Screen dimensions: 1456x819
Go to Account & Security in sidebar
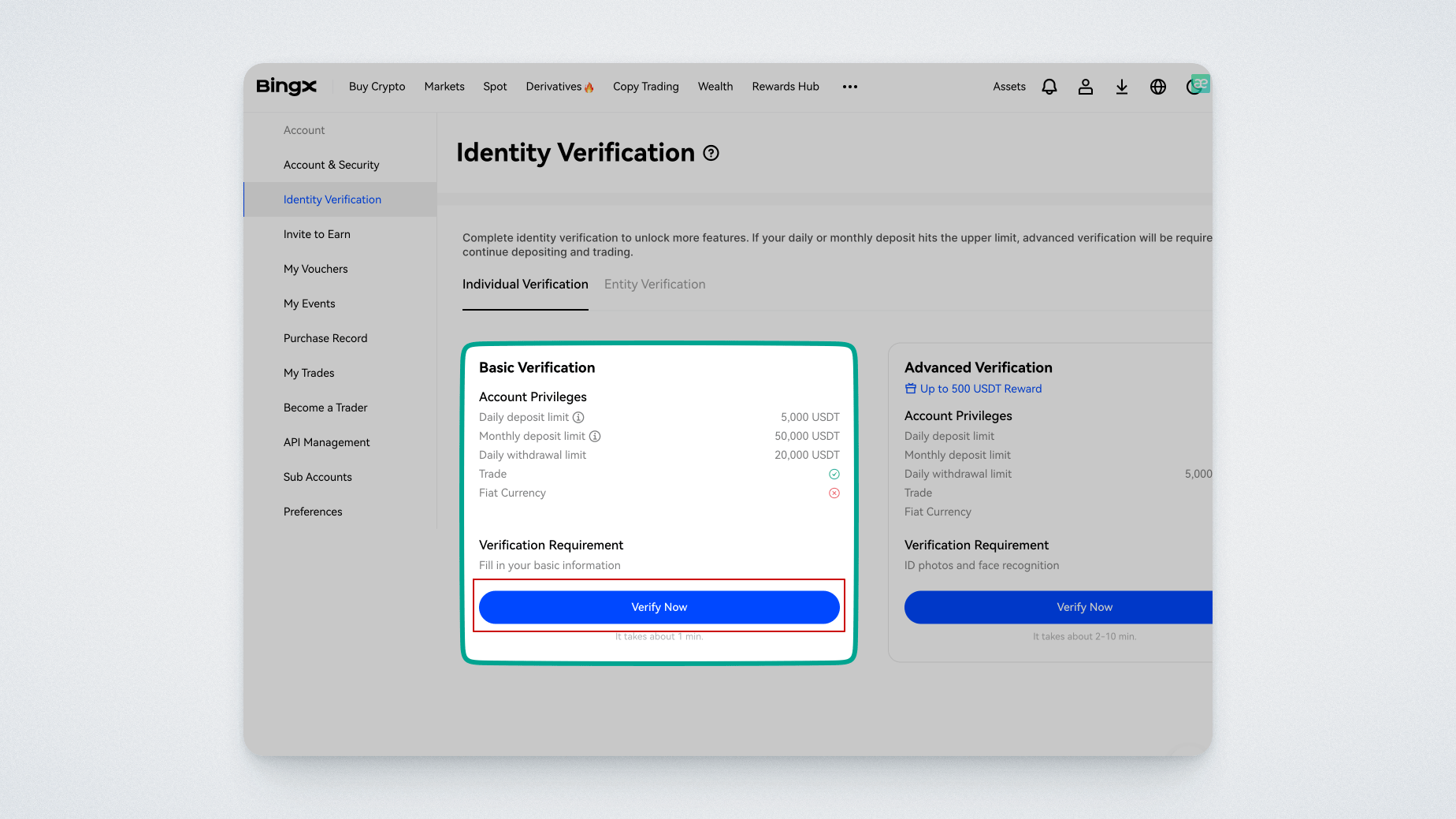coord(331,165)
